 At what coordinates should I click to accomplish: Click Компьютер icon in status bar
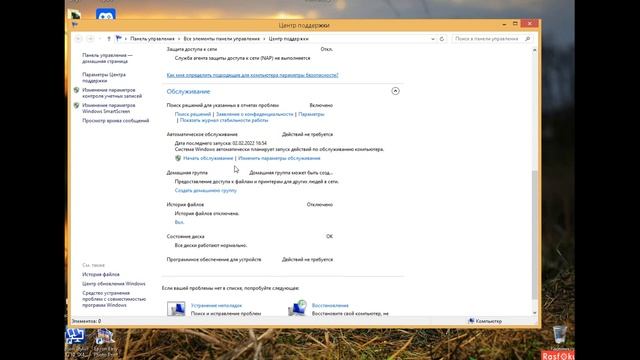click(x=471, y=321)
